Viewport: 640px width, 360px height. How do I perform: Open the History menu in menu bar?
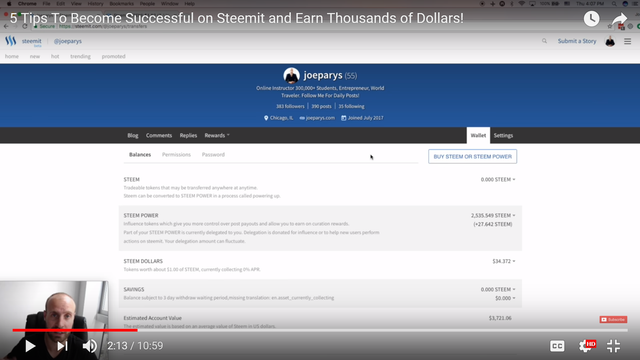tap(95, 4)
